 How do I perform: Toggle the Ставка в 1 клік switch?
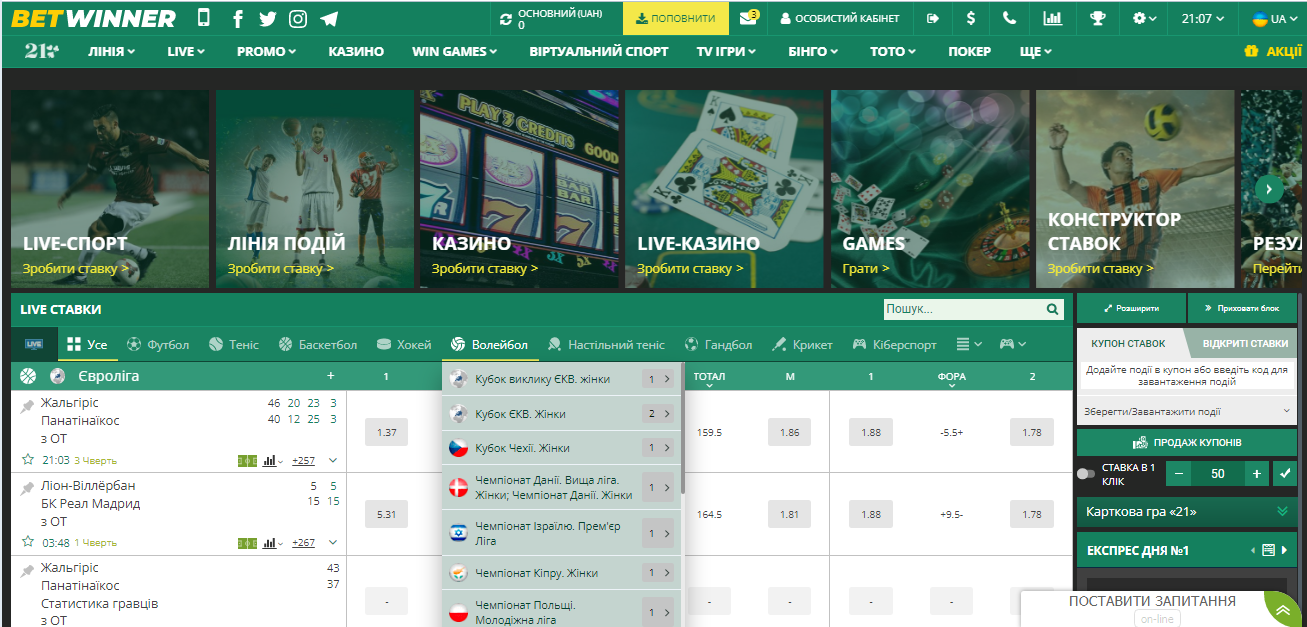coord(1086,474)
